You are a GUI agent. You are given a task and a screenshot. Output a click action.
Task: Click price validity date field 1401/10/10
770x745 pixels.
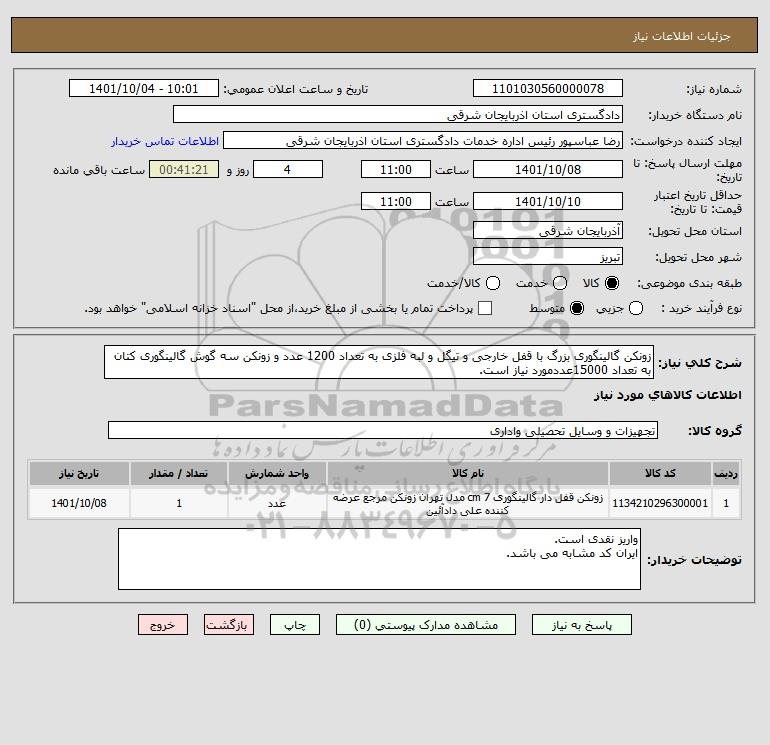[548, 201]
